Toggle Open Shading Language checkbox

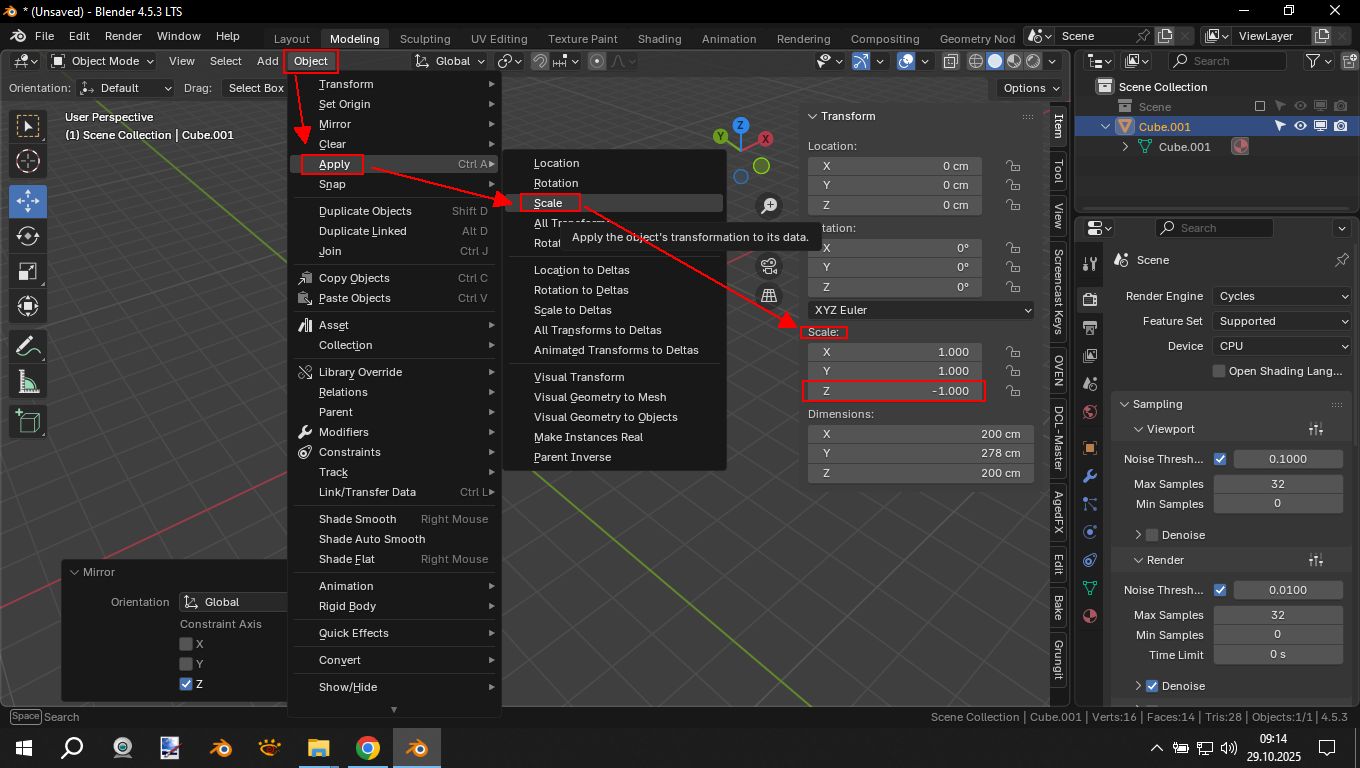(1218, 371)
